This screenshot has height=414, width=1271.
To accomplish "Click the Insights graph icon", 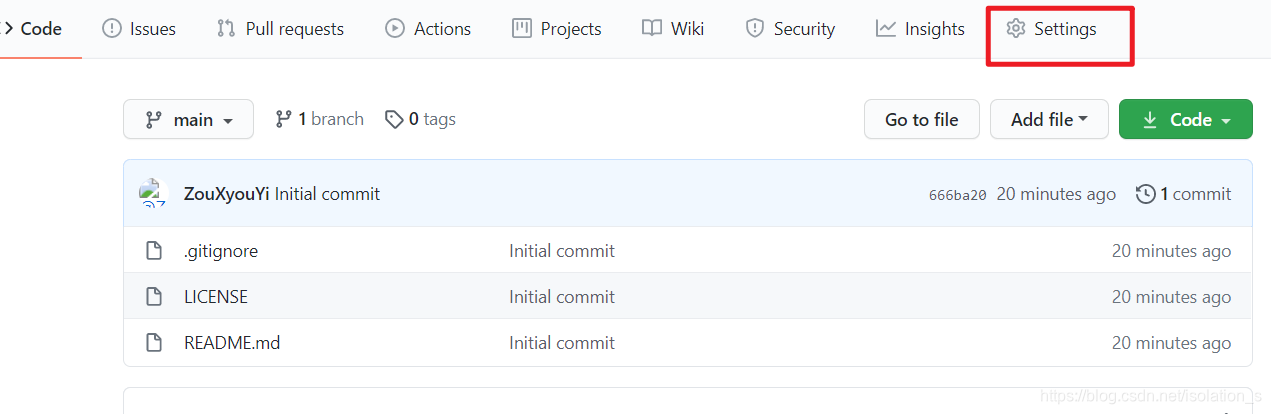I will point(886,29).
